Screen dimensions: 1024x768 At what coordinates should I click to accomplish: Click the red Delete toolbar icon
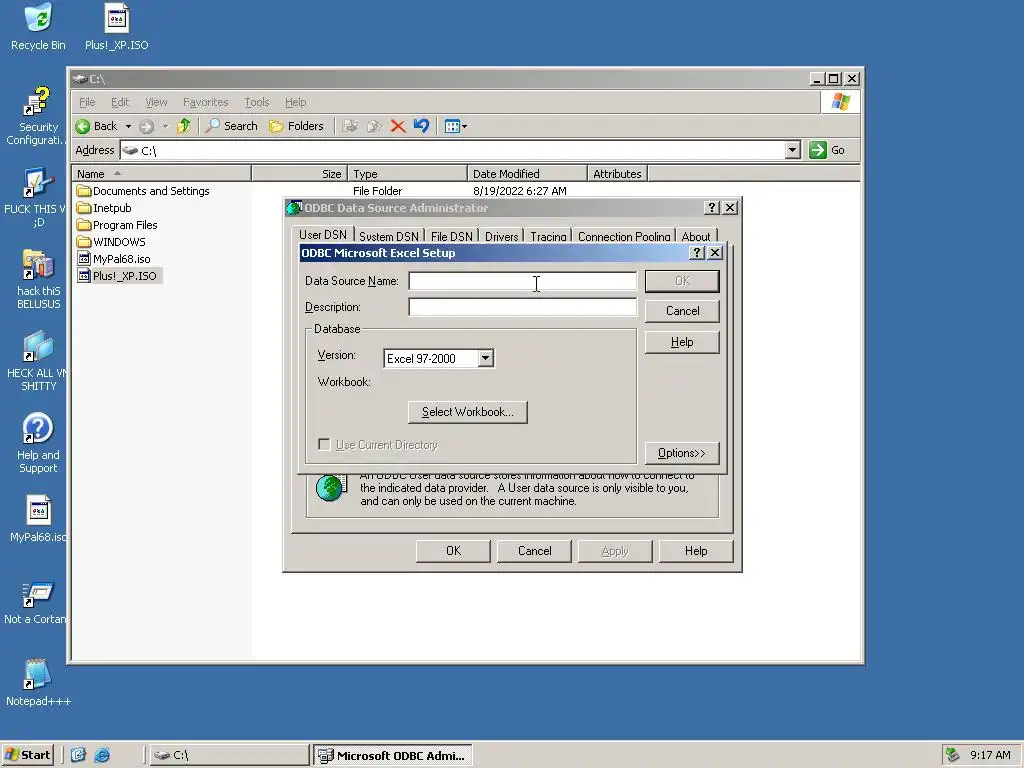398,126
